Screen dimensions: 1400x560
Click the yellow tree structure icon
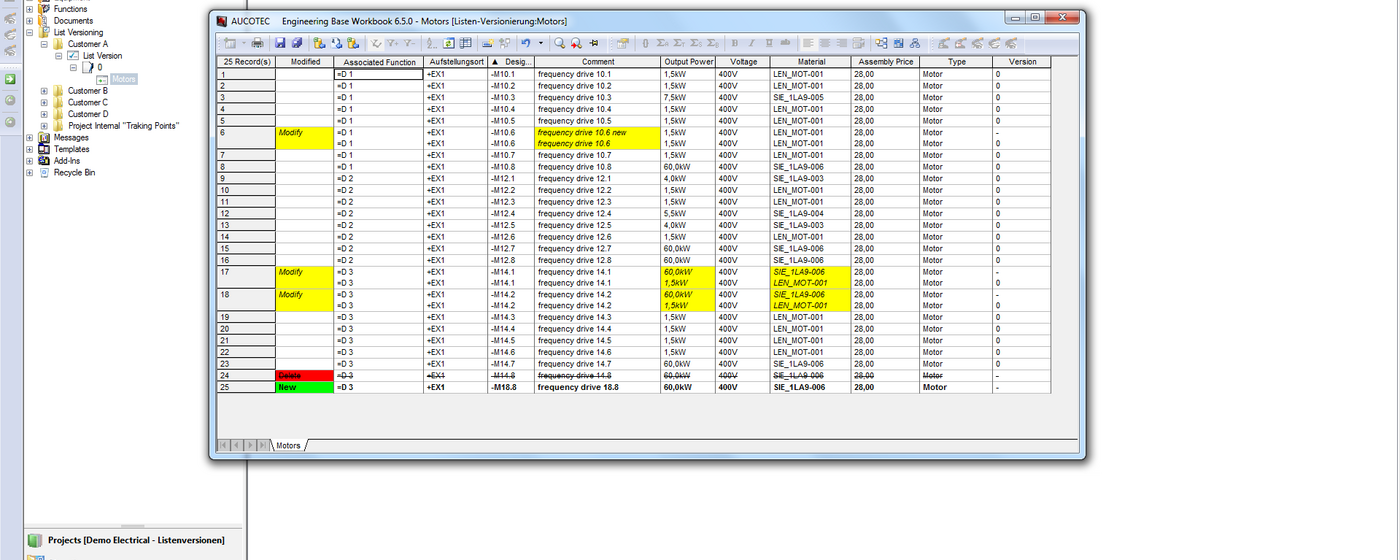coord(881,43)
